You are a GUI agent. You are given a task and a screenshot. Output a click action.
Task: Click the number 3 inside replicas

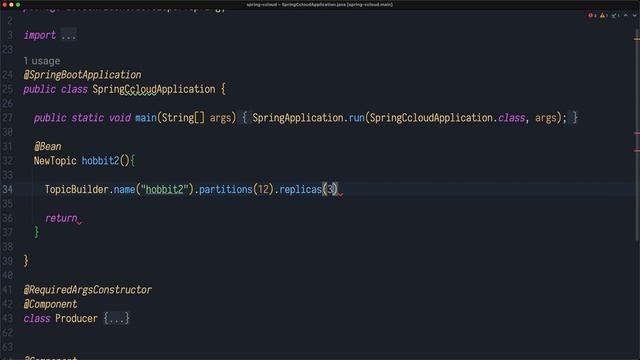click(x=330, y=189)
